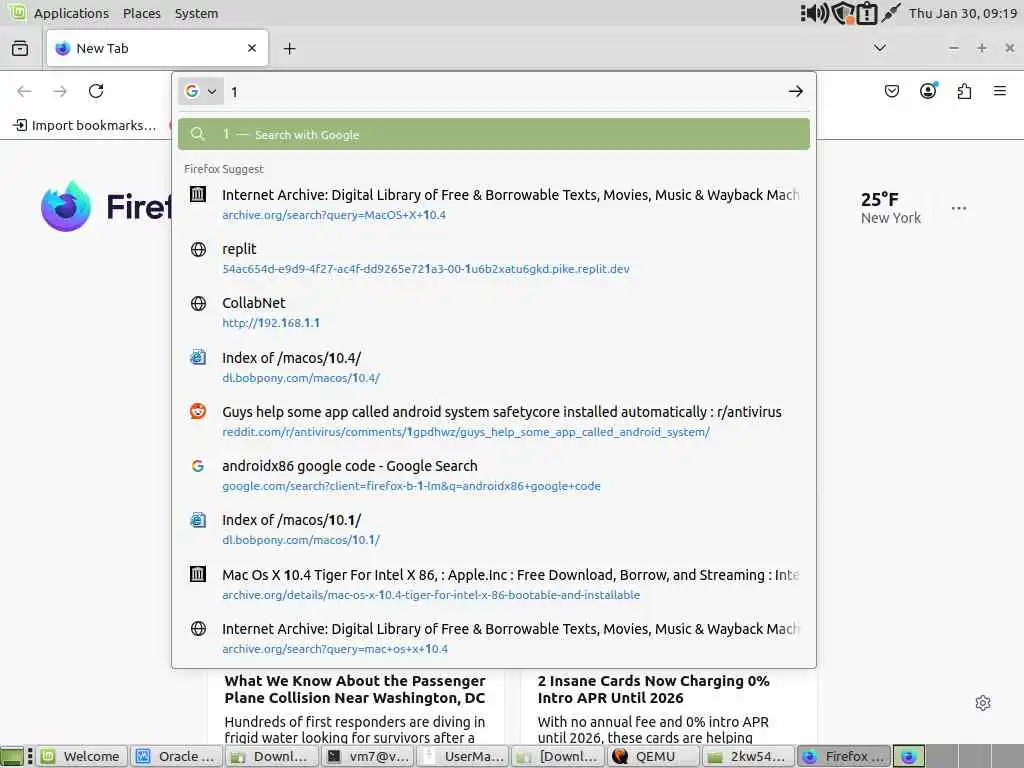Viewport: 1024px width, 768px height.
Task: Open the Applications menu
Action: [71, 13]
